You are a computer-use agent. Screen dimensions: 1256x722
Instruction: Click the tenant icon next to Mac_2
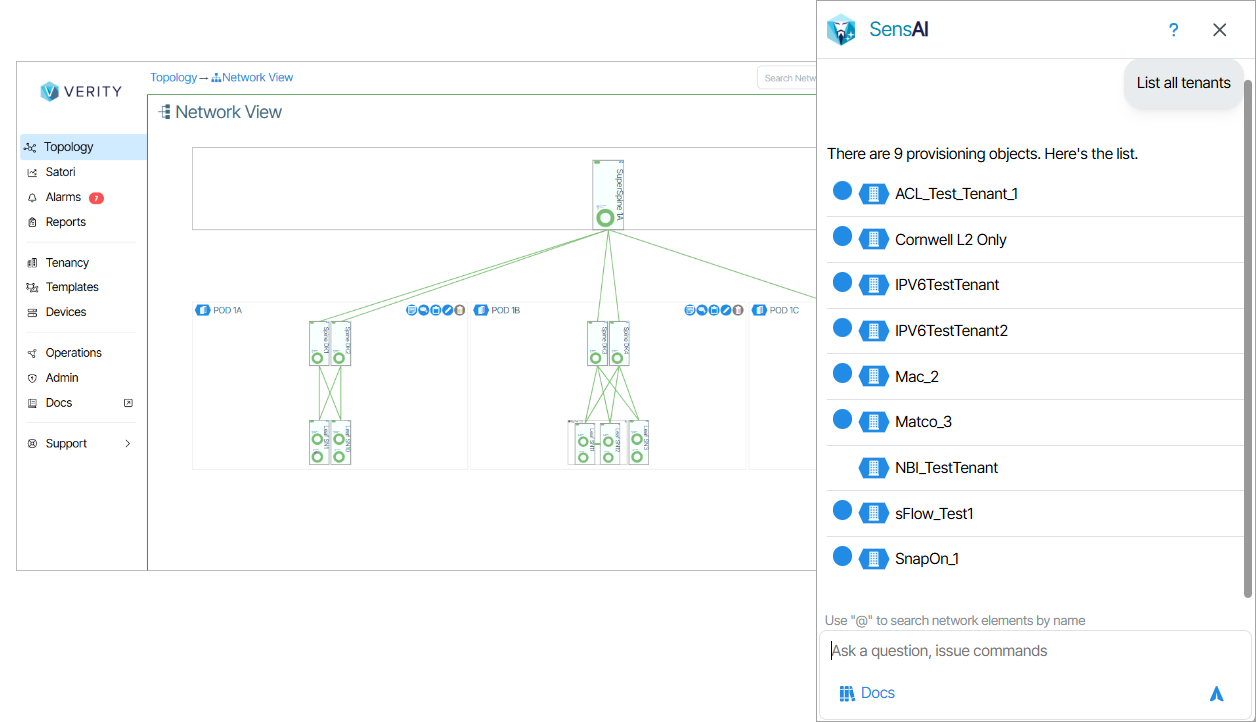(873, 376)
